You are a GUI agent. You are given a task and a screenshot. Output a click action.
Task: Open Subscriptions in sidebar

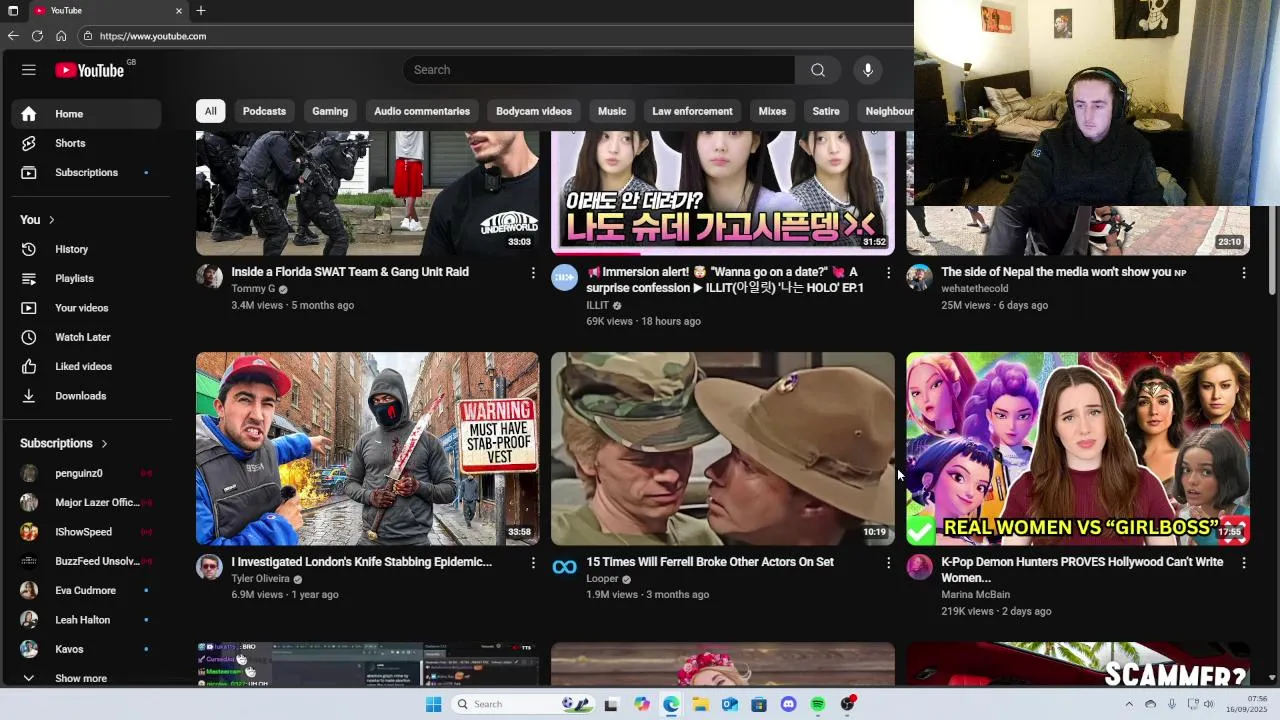[86, 172]
